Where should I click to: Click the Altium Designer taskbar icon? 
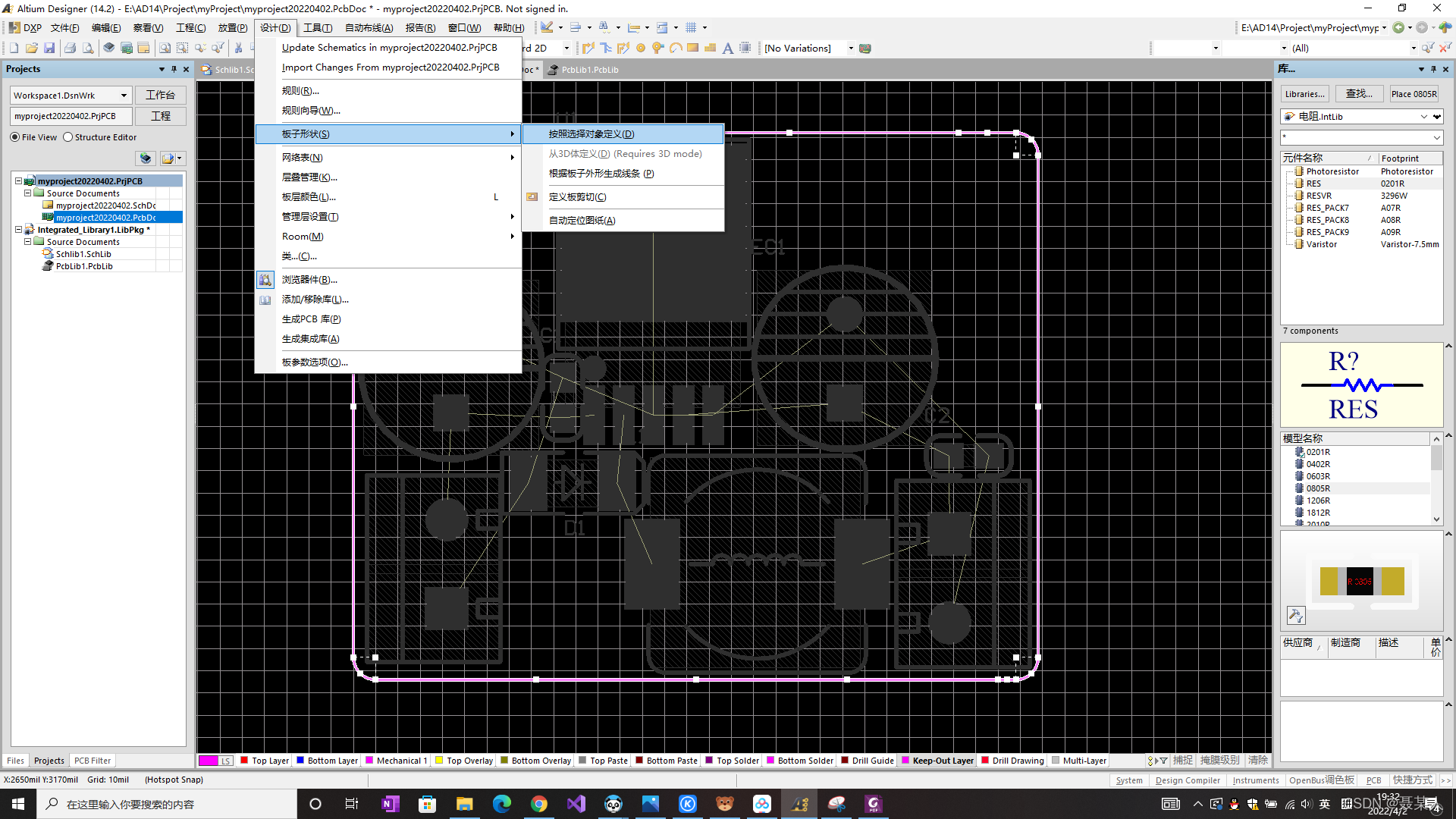pyautogui.click(x=799, y=804)
